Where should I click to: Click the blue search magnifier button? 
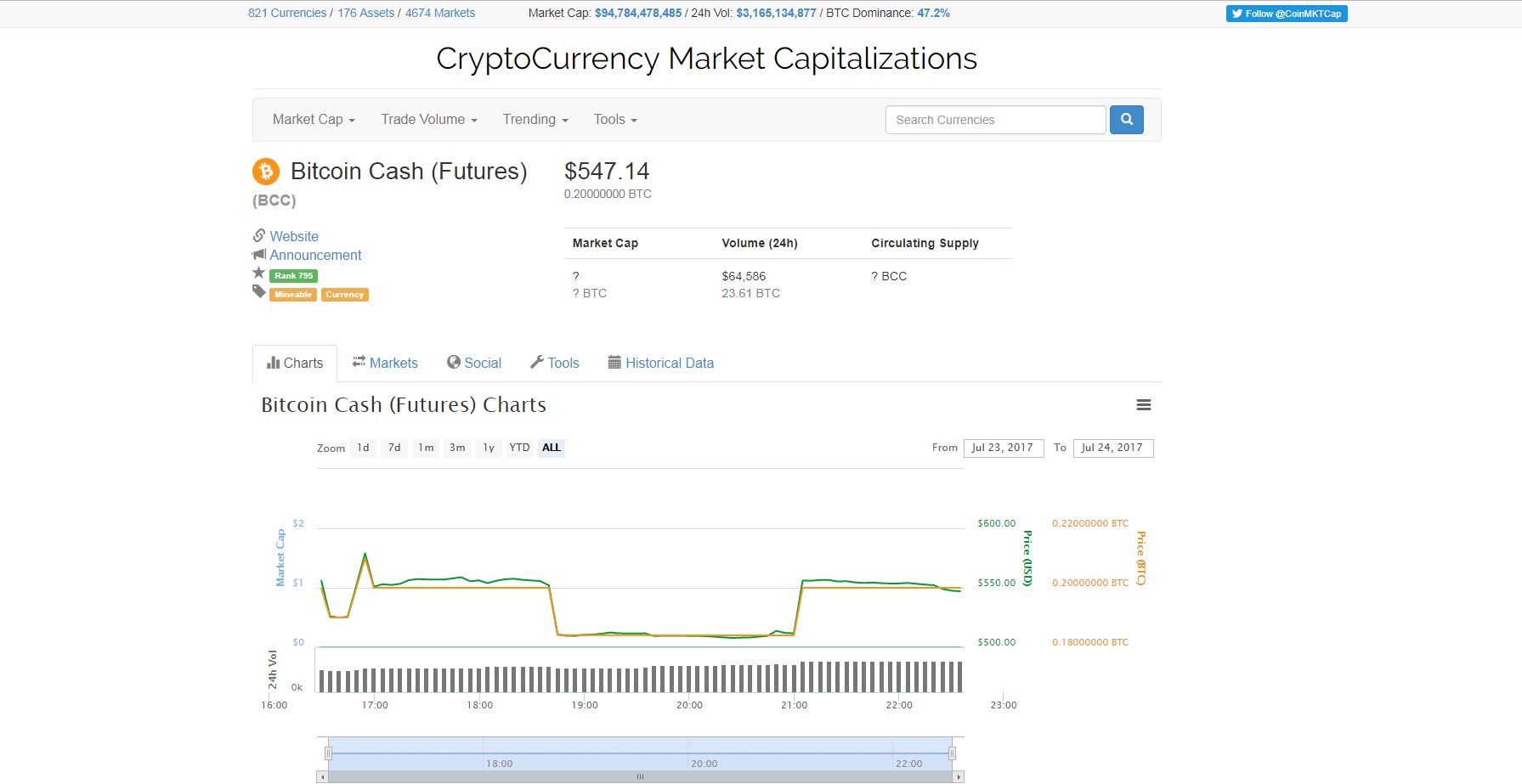[1126, 120]
